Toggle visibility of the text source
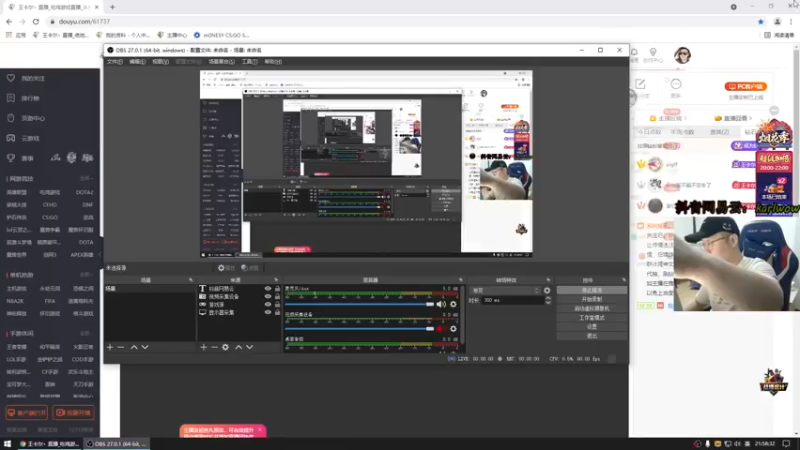This screenshot has height=450, width=800. tap(267, 289)
